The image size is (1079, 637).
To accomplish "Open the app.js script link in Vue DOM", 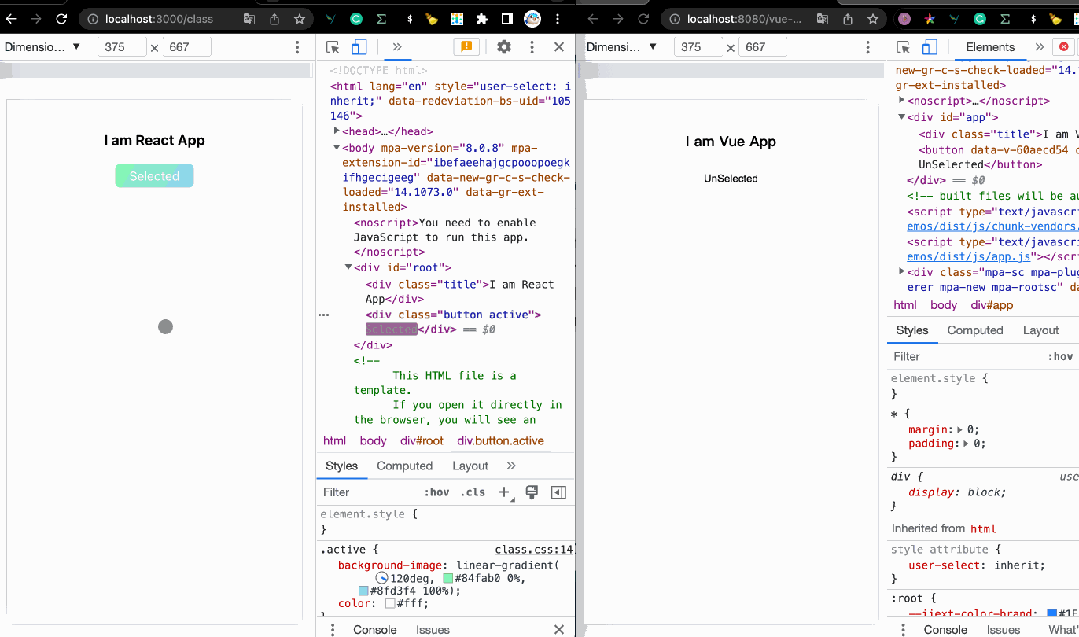I will [969, 257].
